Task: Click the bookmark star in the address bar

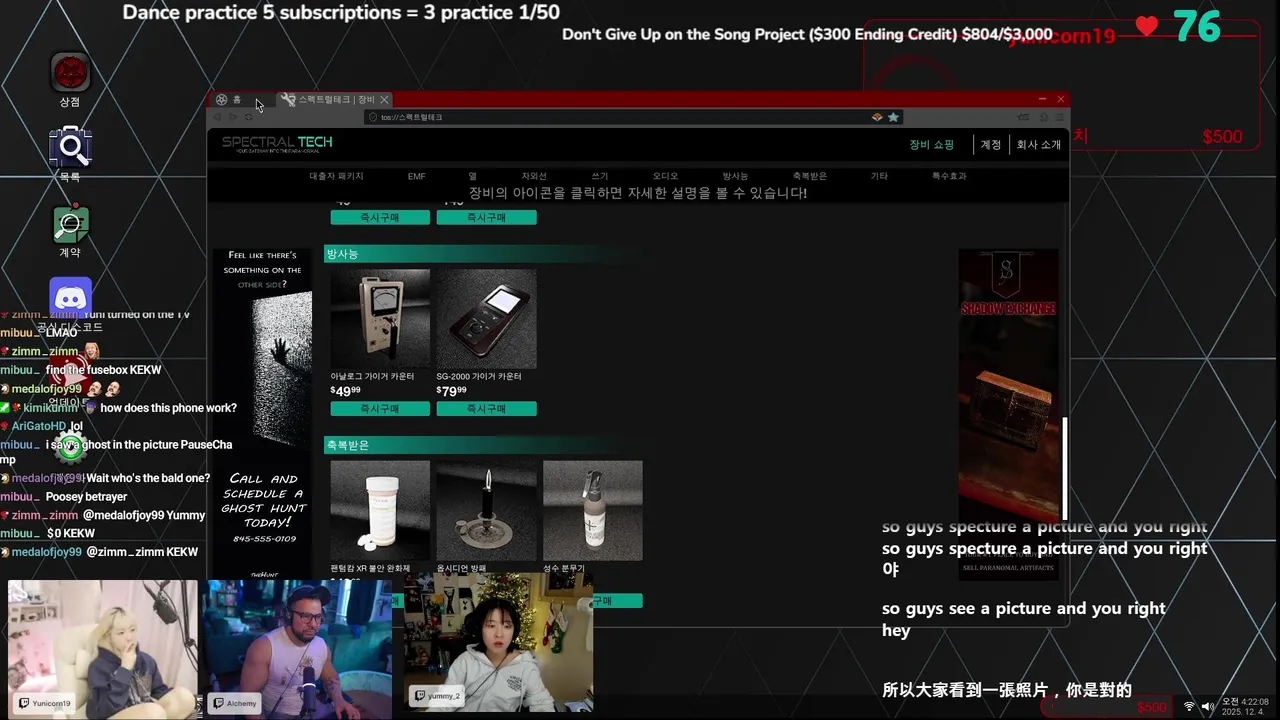Action: click(x=894, y=117)
